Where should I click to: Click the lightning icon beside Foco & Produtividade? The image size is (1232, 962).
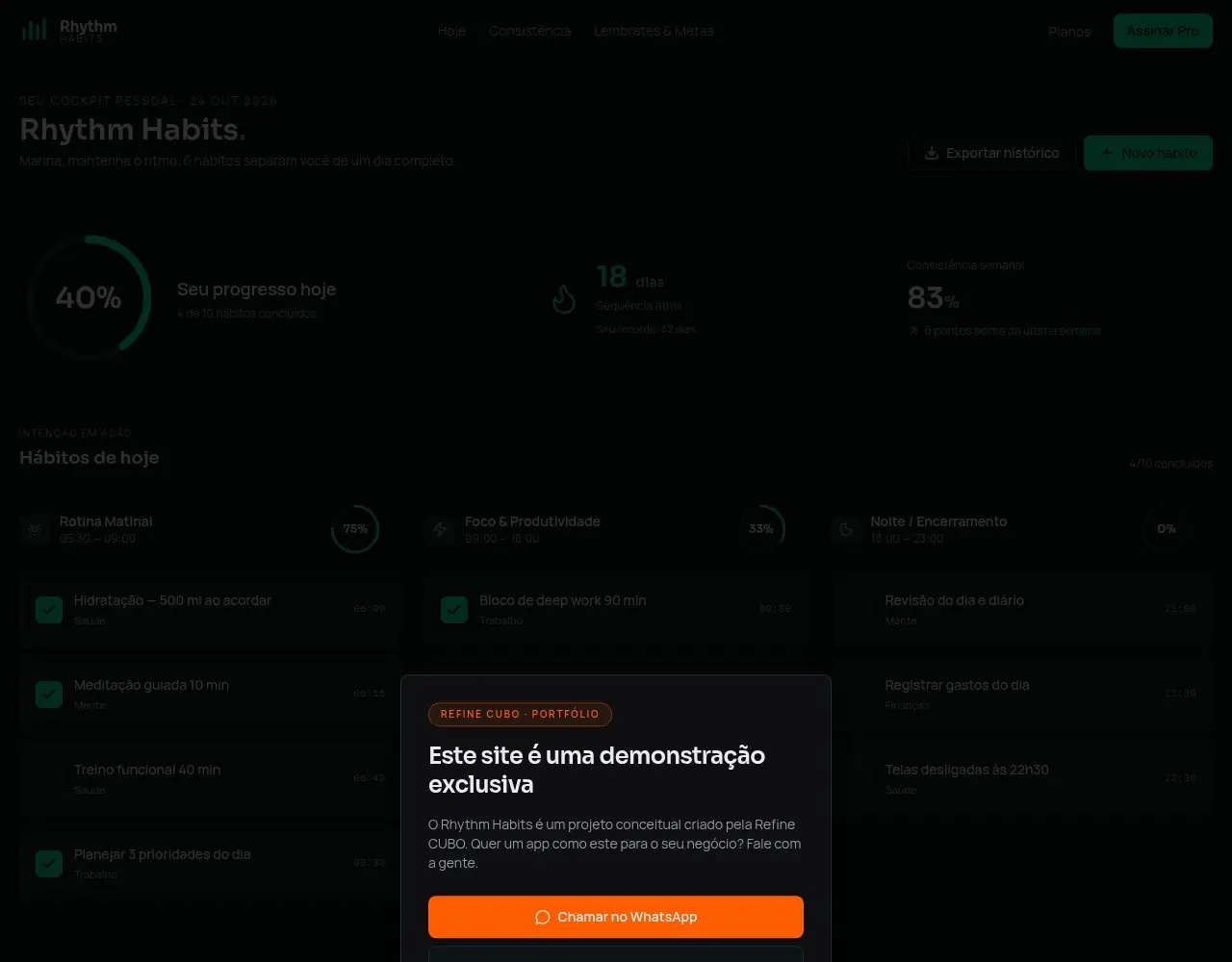click(441, 529)
